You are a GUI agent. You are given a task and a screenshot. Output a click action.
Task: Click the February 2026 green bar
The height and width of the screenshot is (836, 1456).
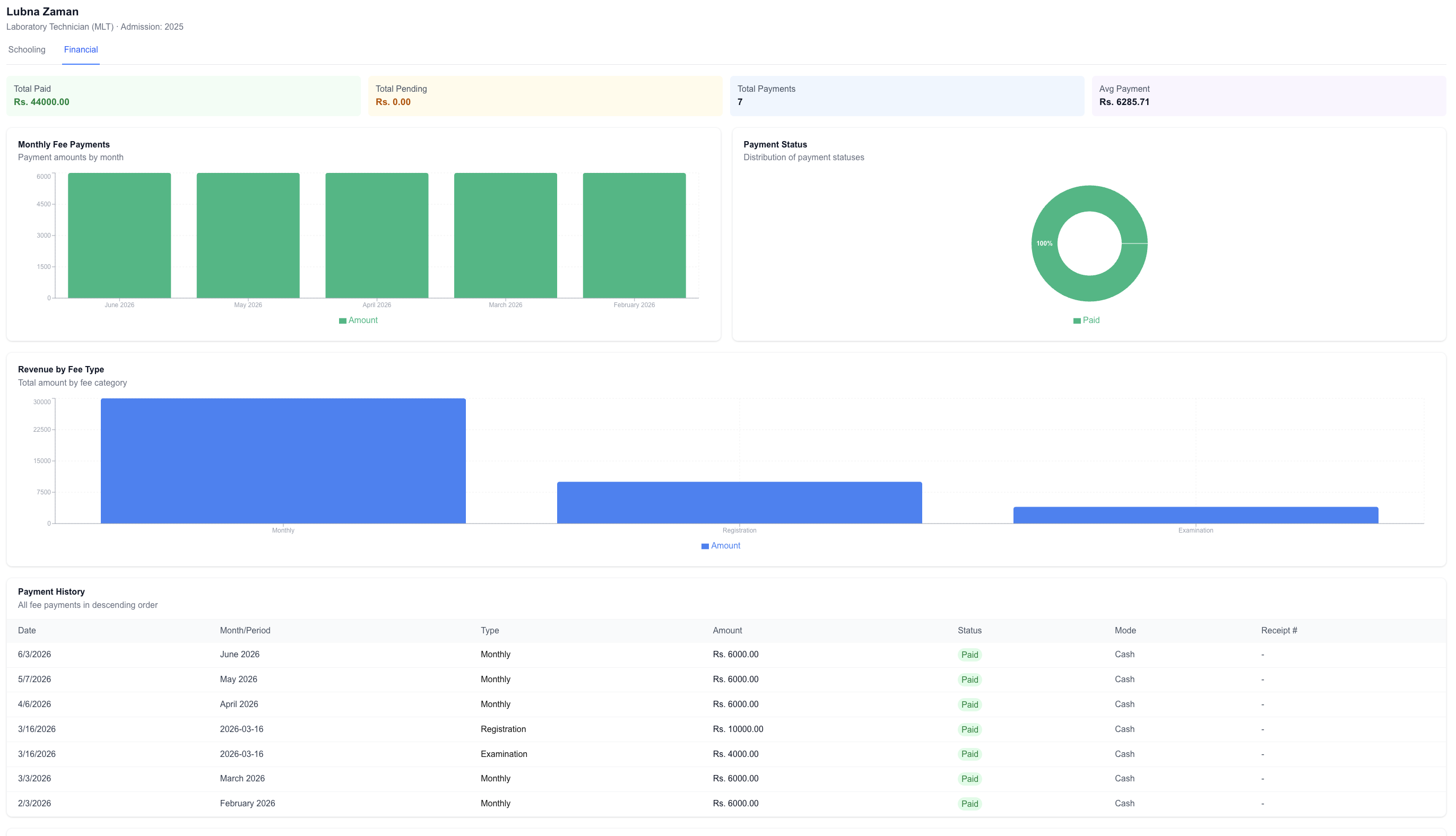[634, 236]
